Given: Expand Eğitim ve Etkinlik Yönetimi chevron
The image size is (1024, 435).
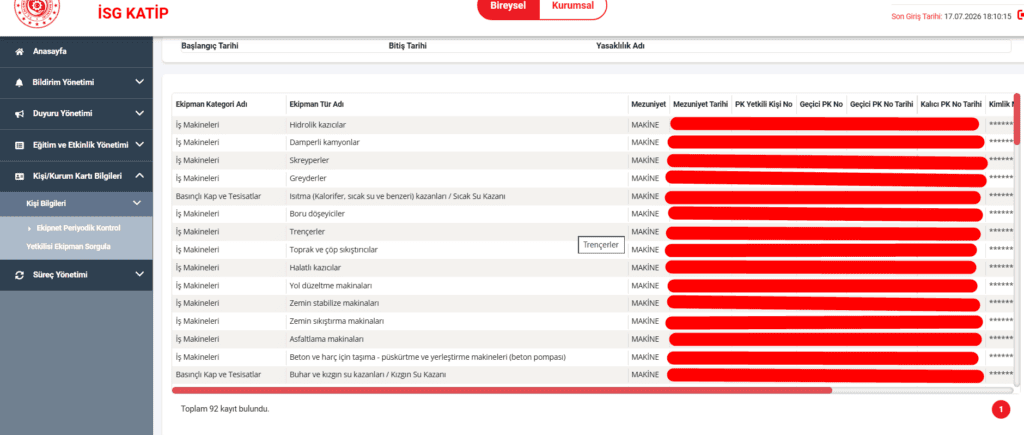Looking at the screenshot, I should pyautogui.click(x=139, y=145).
